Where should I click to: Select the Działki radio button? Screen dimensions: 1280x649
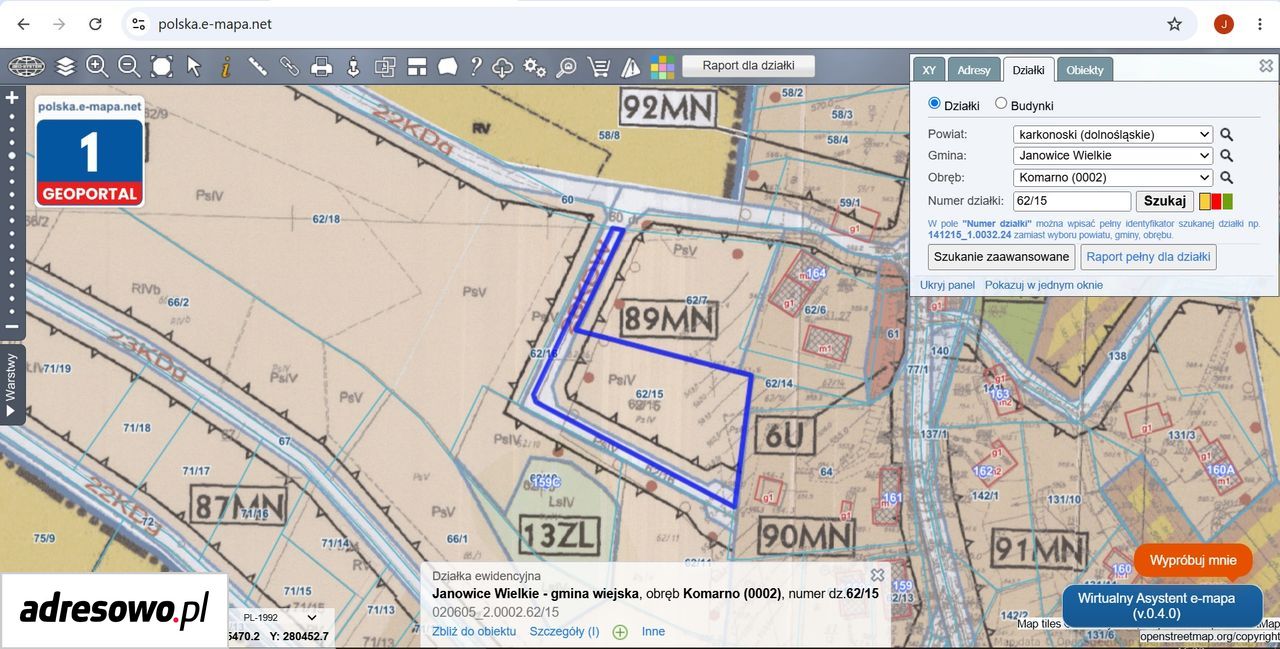point(935,104)
